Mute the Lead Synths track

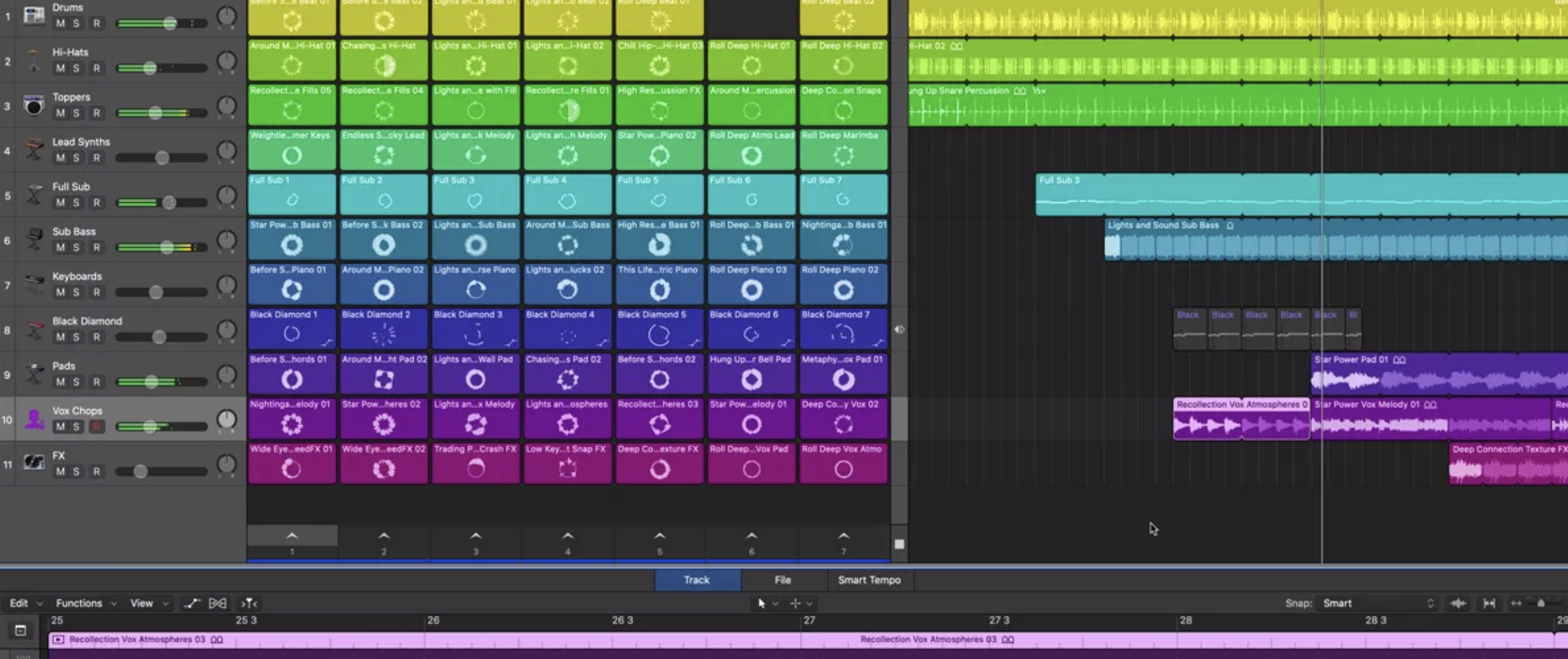(x=60, y=158)
